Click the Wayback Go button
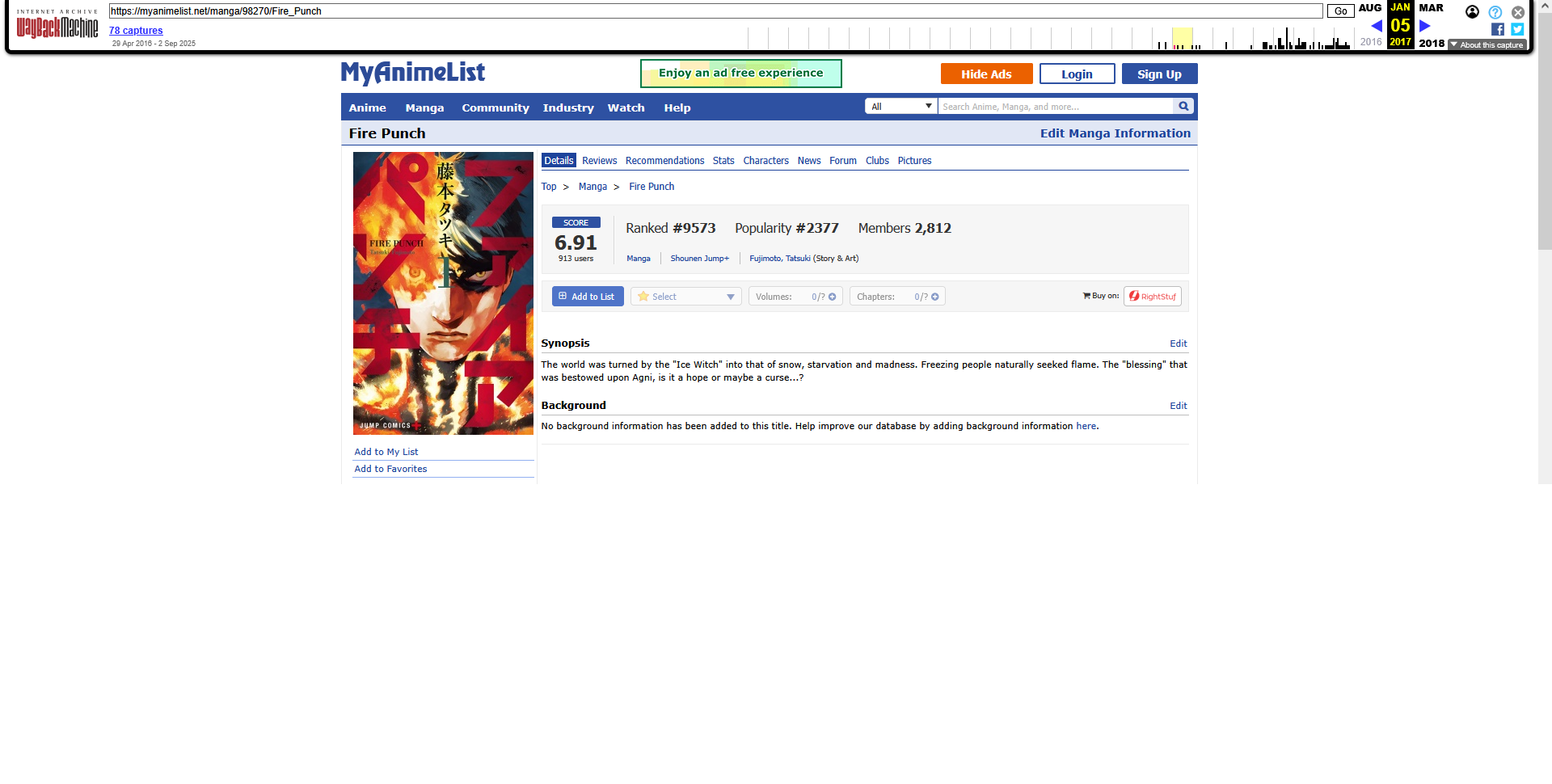This screenshot has width=1552, height=784. pyautogui.click(x=1340, y=11)
